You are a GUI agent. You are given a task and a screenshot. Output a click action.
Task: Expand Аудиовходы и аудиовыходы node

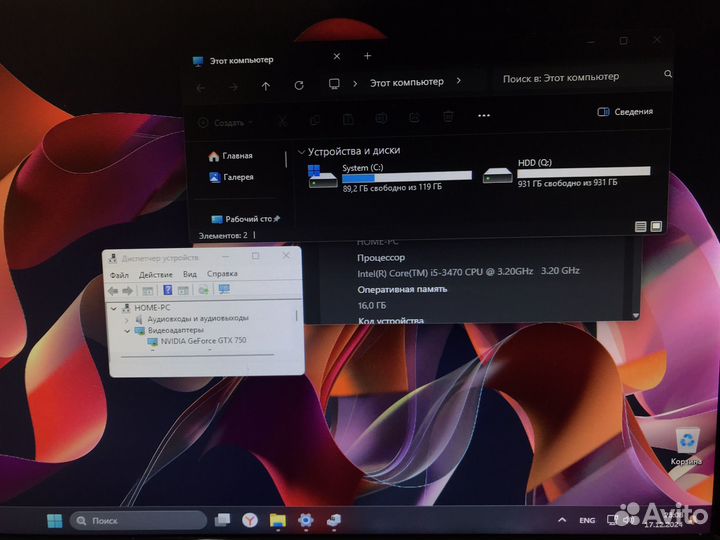127,318
